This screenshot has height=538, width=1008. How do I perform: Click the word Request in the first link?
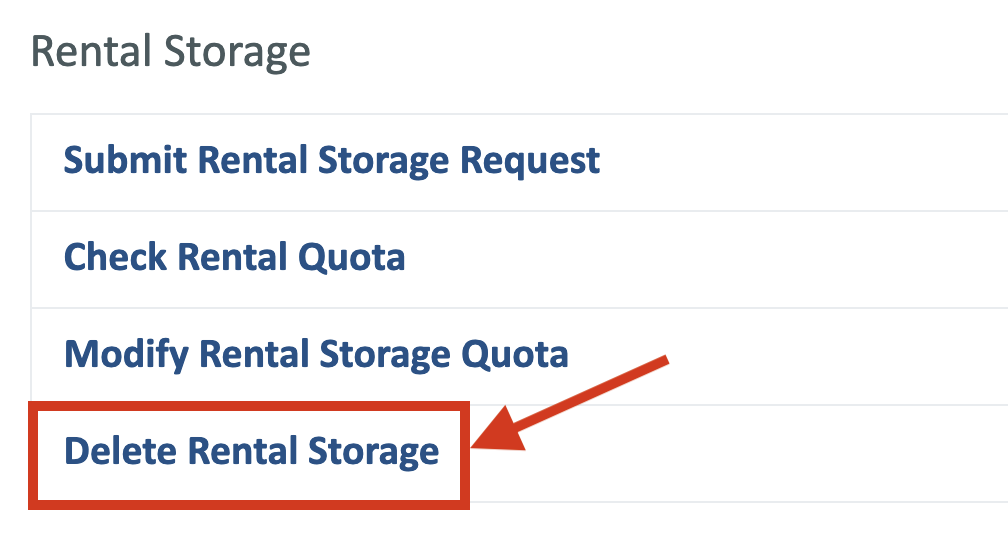[530, 161]
